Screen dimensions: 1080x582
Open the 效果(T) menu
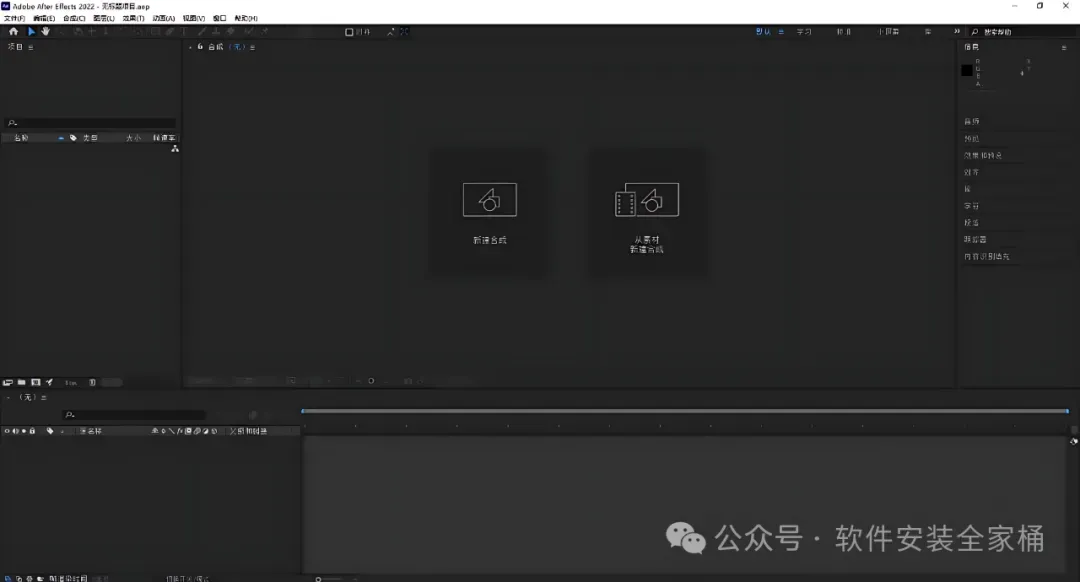[x=134, y=18]
